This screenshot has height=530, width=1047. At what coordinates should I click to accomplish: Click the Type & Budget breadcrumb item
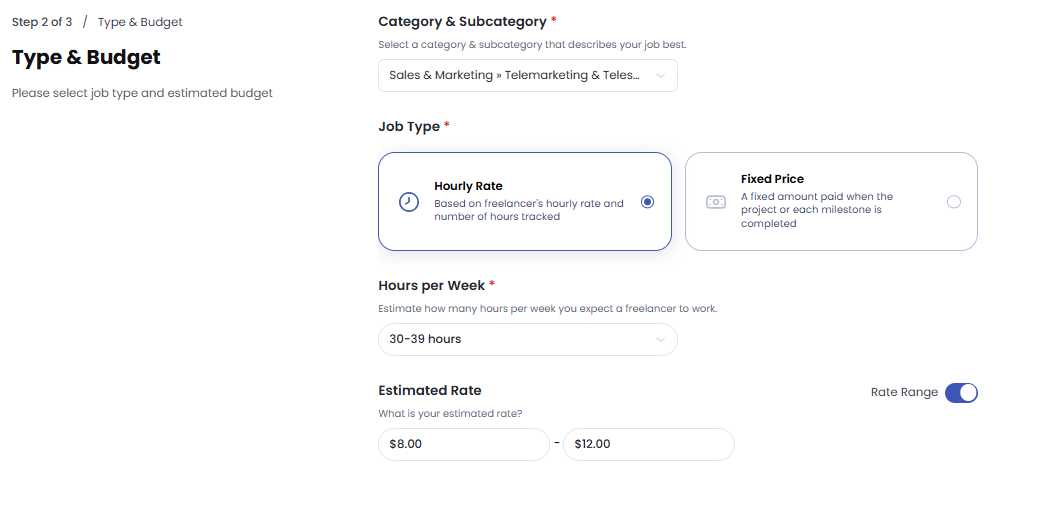[140, 22]
